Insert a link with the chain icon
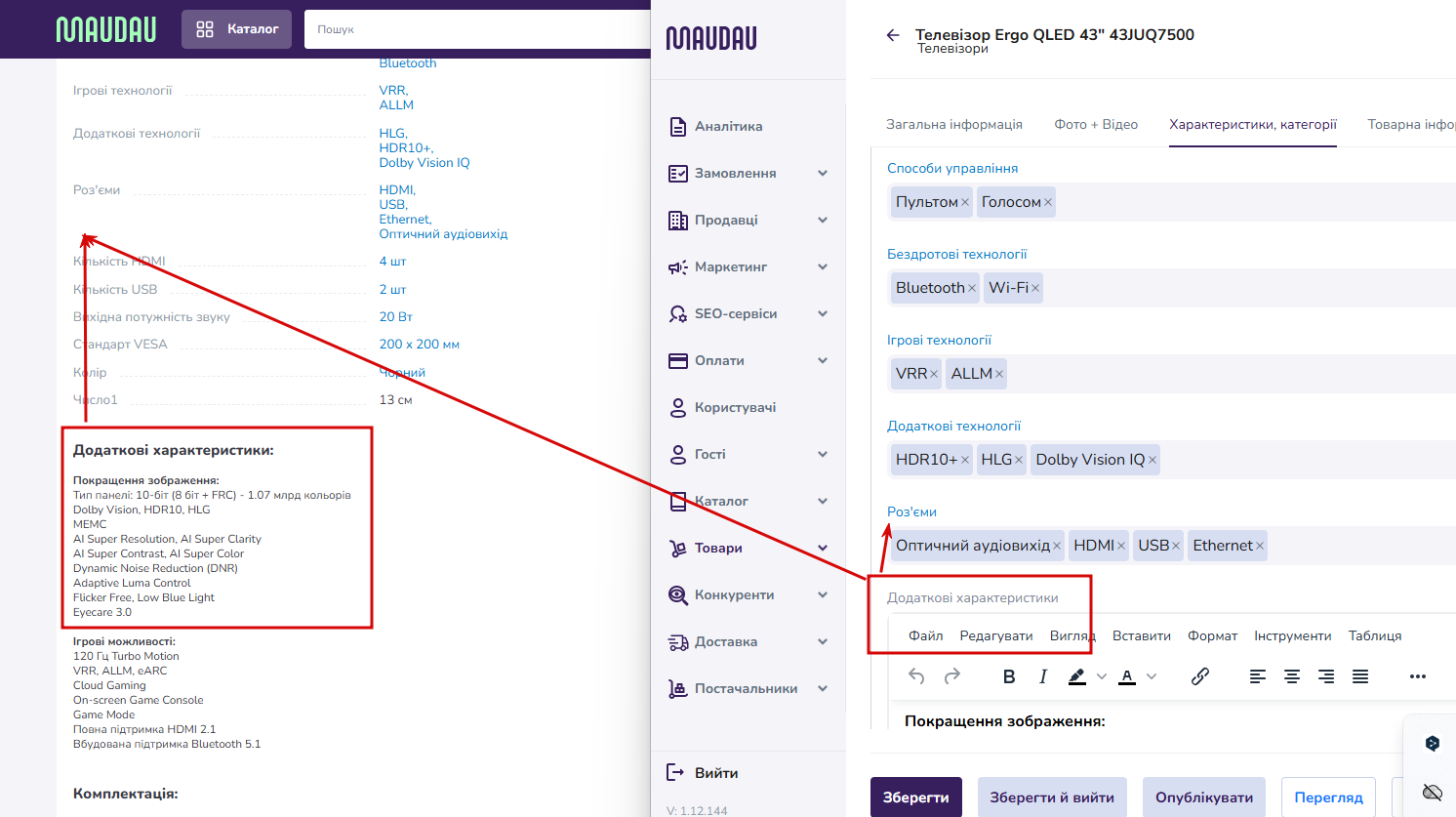The width and height of the screenshot is (1456, 817). (1200, 675)
